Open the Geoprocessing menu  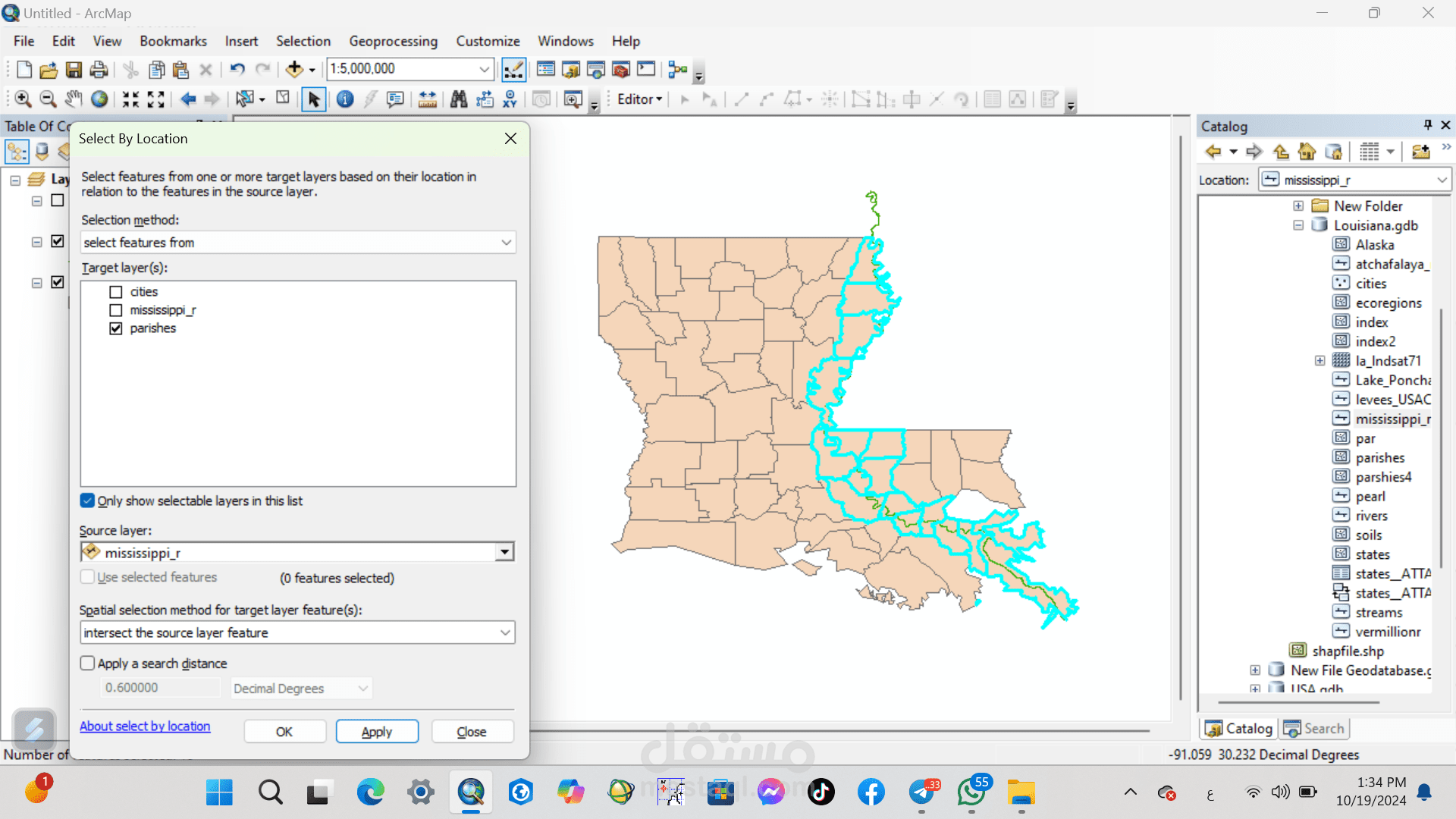pos(393,41)
